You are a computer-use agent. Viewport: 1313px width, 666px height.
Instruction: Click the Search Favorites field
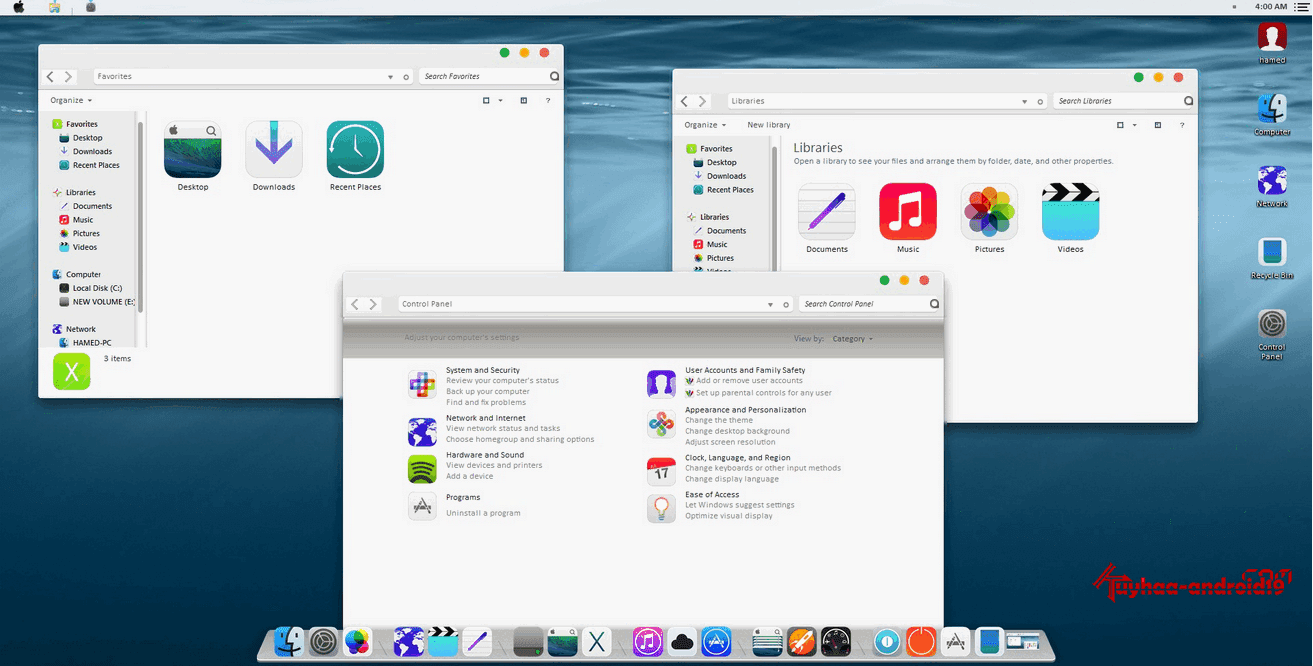tap(490, 76)
